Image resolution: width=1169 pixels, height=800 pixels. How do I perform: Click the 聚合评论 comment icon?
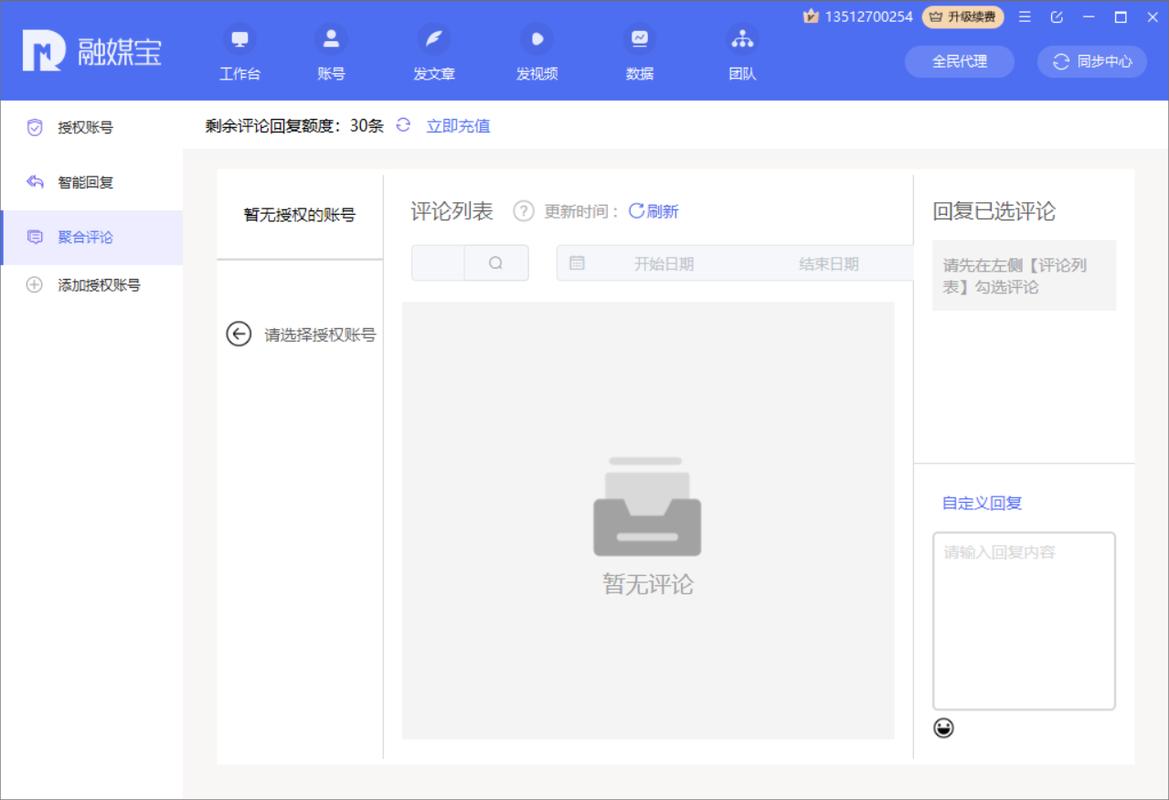point(34,237)
